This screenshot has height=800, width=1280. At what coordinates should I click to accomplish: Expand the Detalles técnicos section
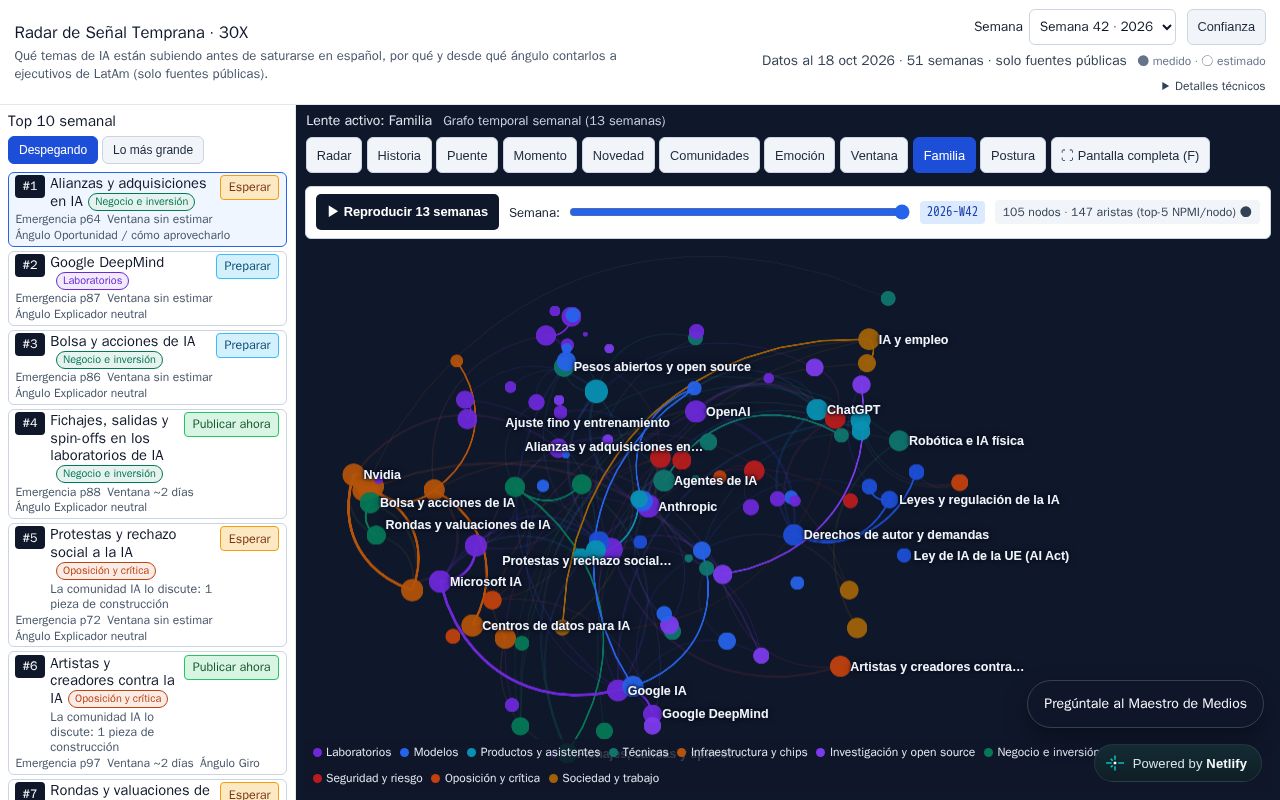click(1213, 86)
